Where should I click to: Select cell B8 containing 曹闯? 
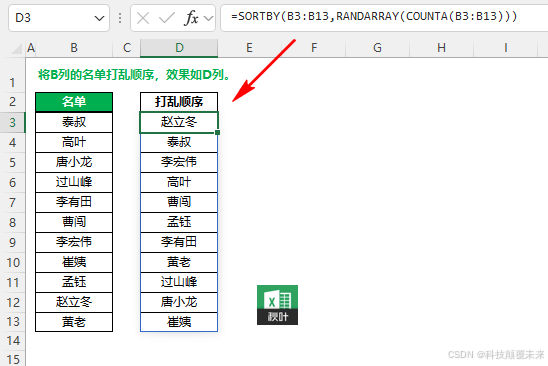(74, 222)
